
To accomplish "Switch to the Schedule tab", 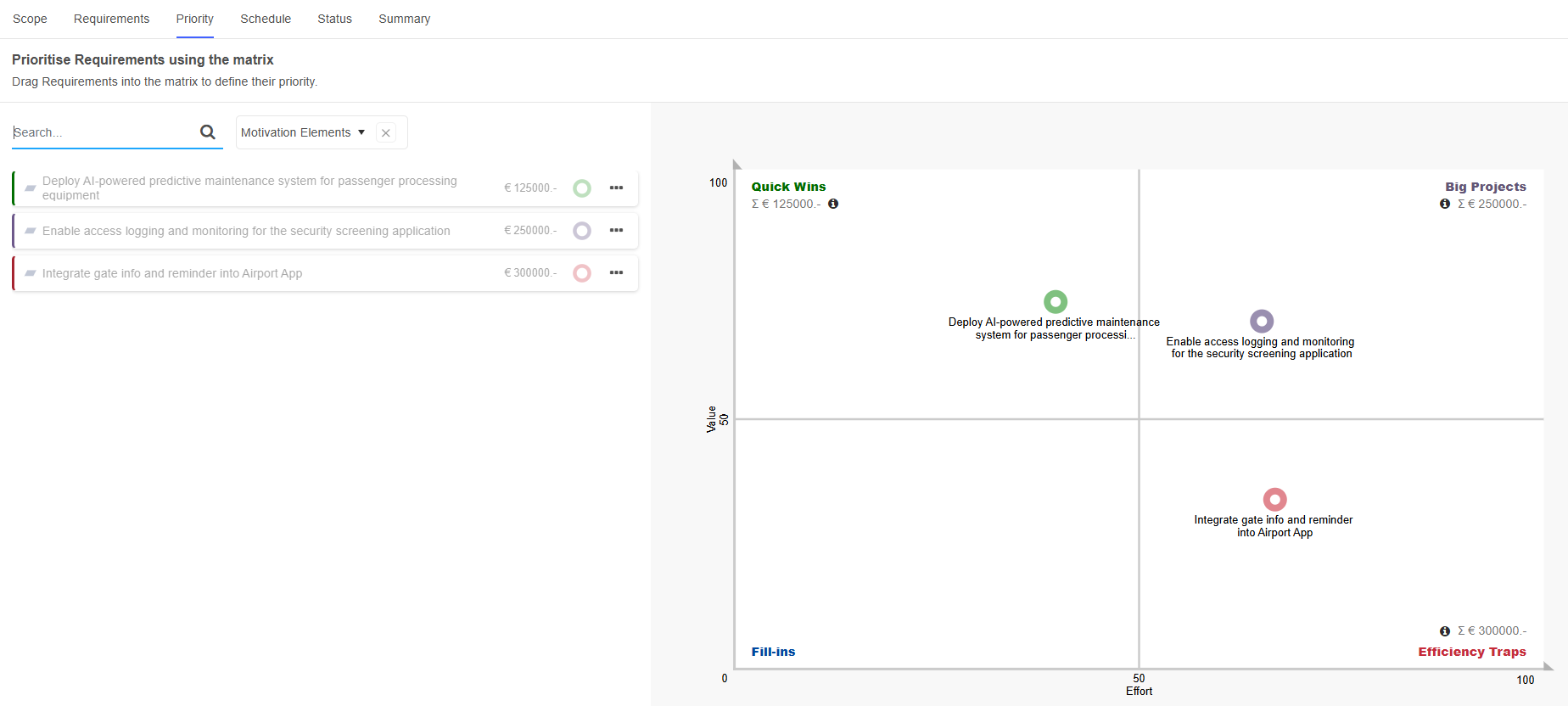I will click(x=266, y=19).
